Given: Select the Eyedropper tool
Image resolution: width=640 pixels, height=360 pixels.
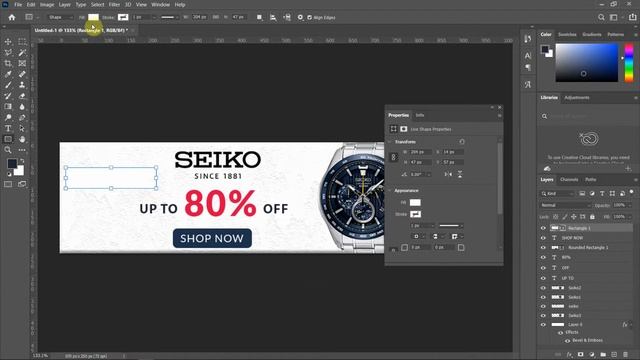Looking at the screenshot, I should pos(8,74).
